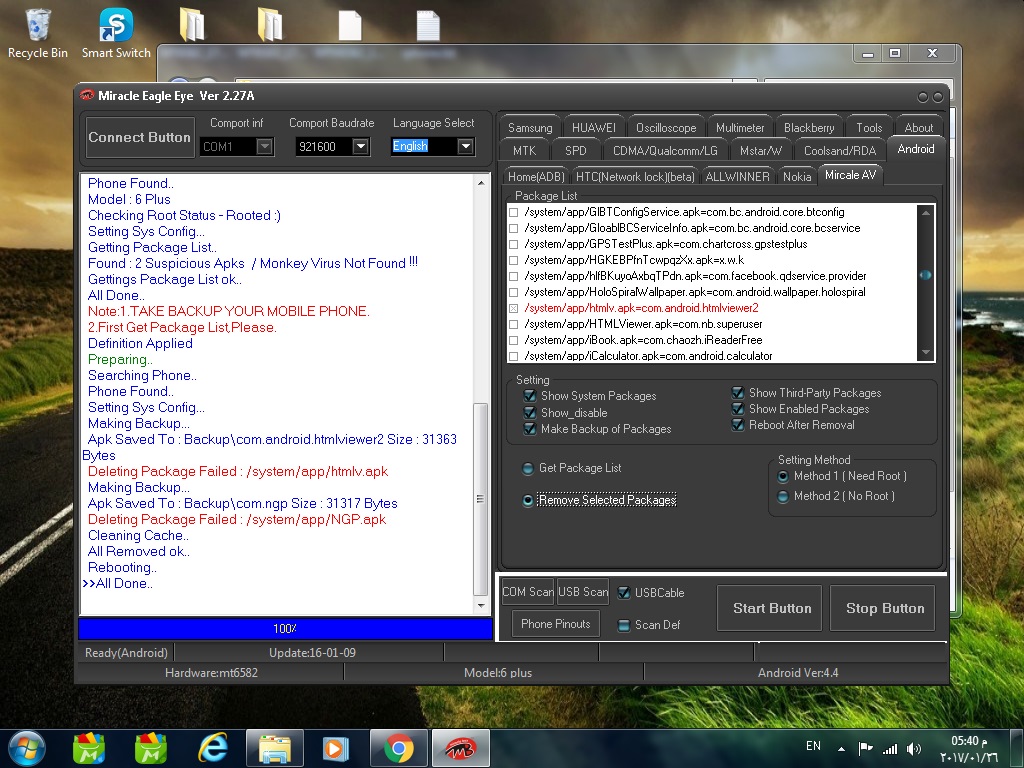
Task: Choose Method 2 (No Root)
Action: point(783,497)
